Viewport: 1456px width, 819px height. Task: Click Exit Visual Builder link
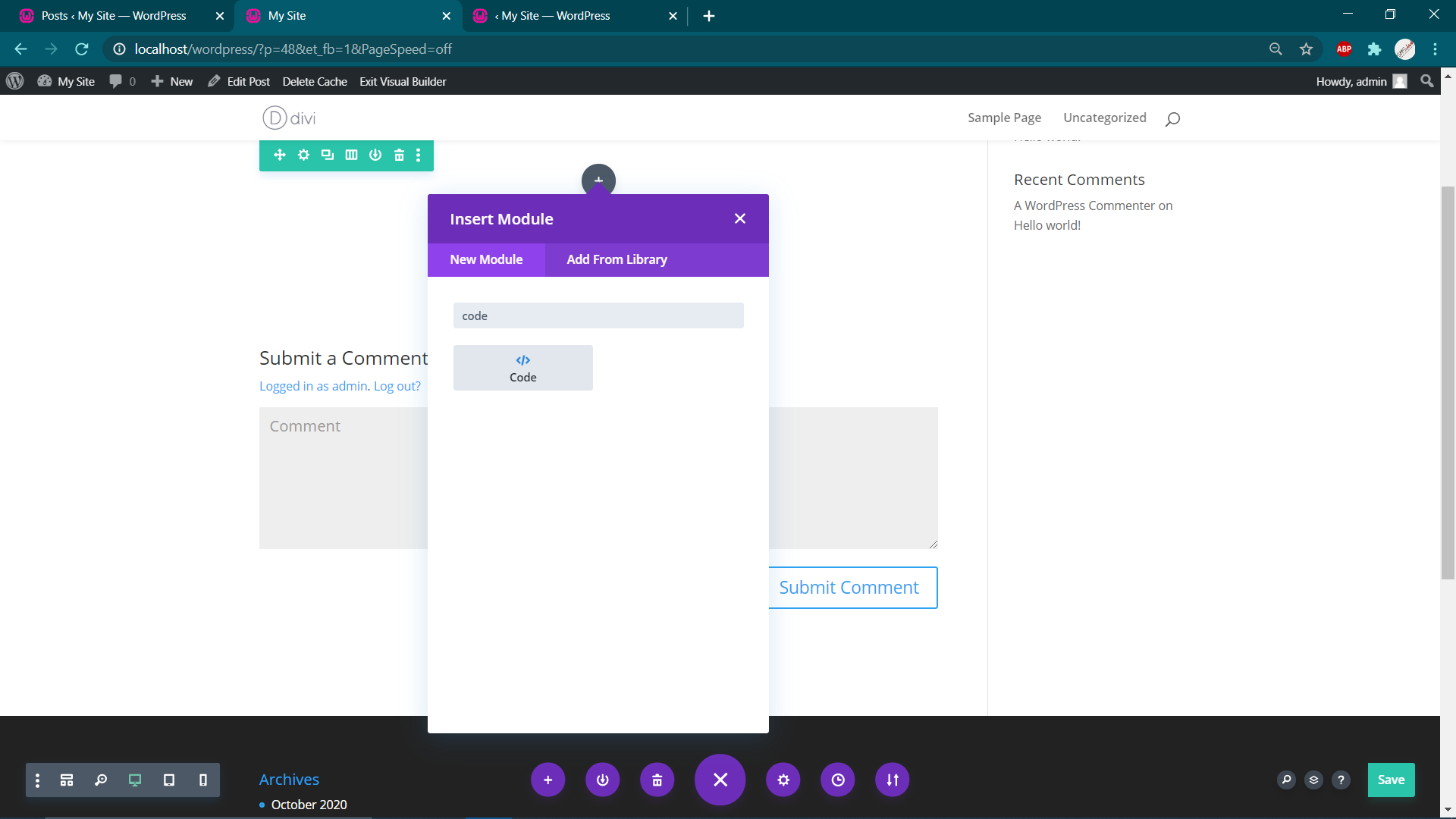pyautogui.click(x=403, y=82)
